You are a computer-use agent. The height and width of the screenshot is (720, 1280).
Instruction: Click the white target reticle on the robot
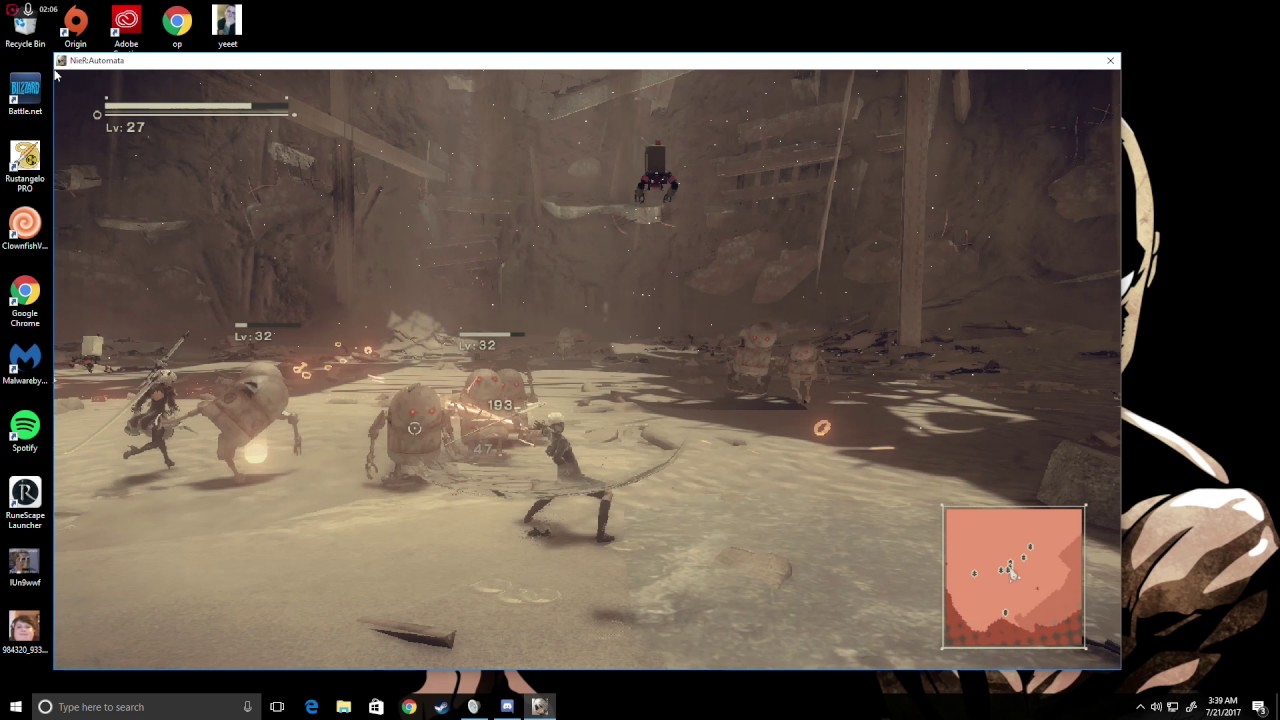click(x=414, y=429)
